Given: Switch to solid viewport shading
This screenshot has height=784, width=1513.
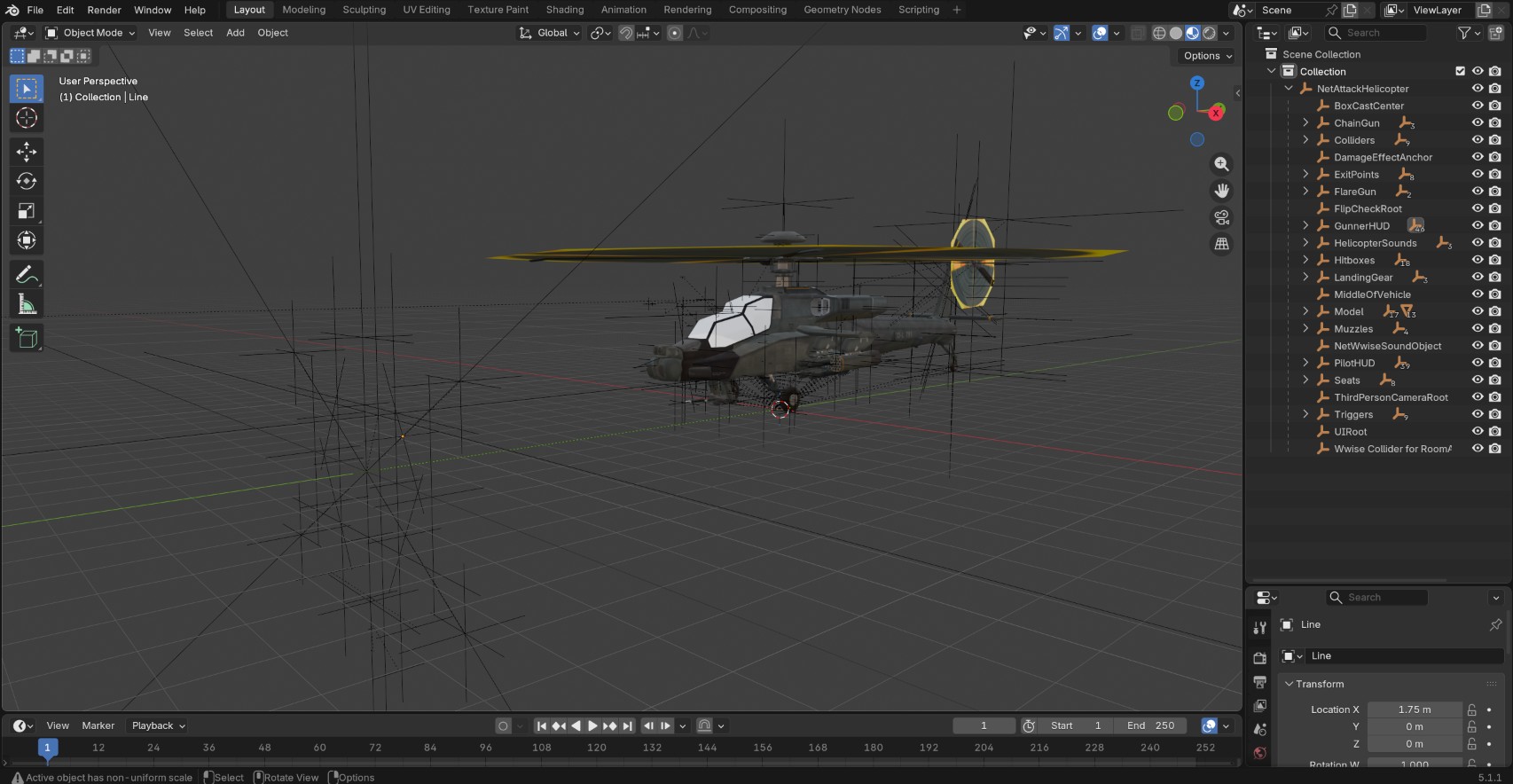Looking at the screenshot, I should tap(1176, 33).
